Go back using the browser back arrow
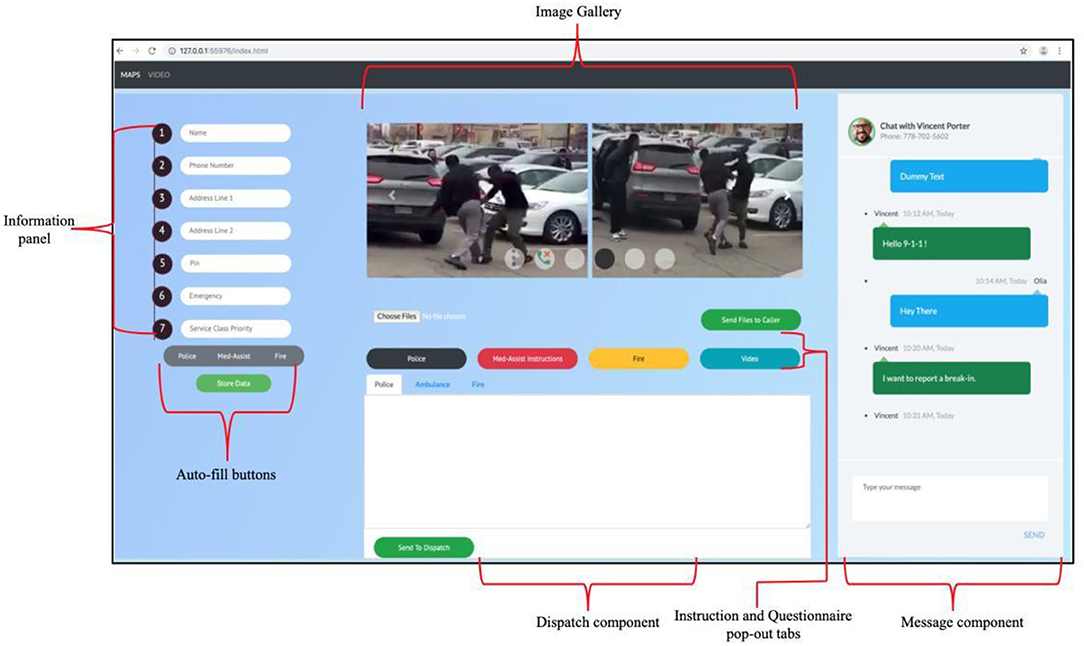Image resolution: width=1084 pixels, height=646 pixels. tap(120, 50)
